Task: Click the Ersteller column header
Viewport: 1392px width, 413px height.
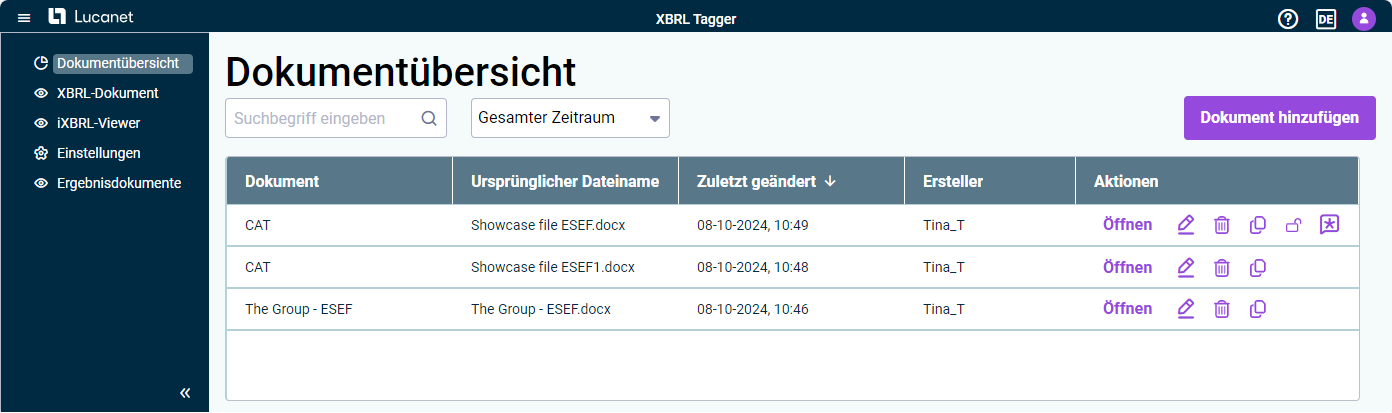Action: (x=990, y=181)
